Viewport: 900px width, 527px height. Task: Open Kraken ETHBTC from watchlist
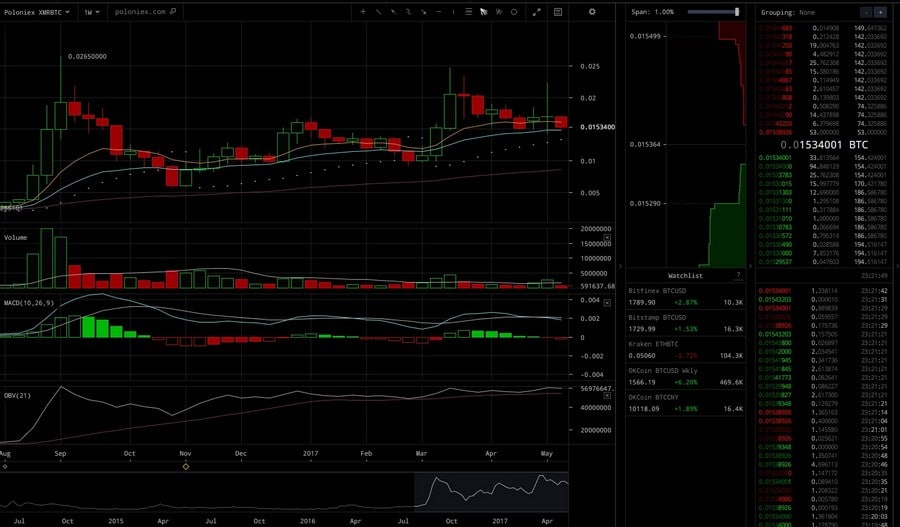[685, 350]
